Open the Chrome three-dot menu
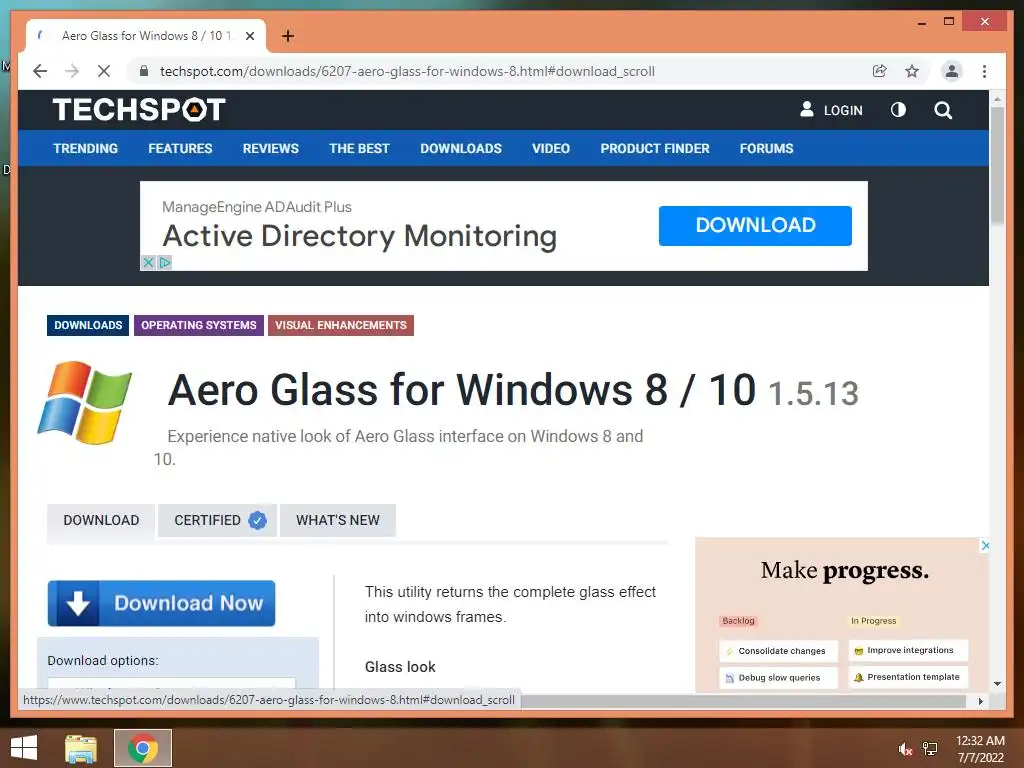The width and height of the screenshot is (1024, 768). (984, 71)
